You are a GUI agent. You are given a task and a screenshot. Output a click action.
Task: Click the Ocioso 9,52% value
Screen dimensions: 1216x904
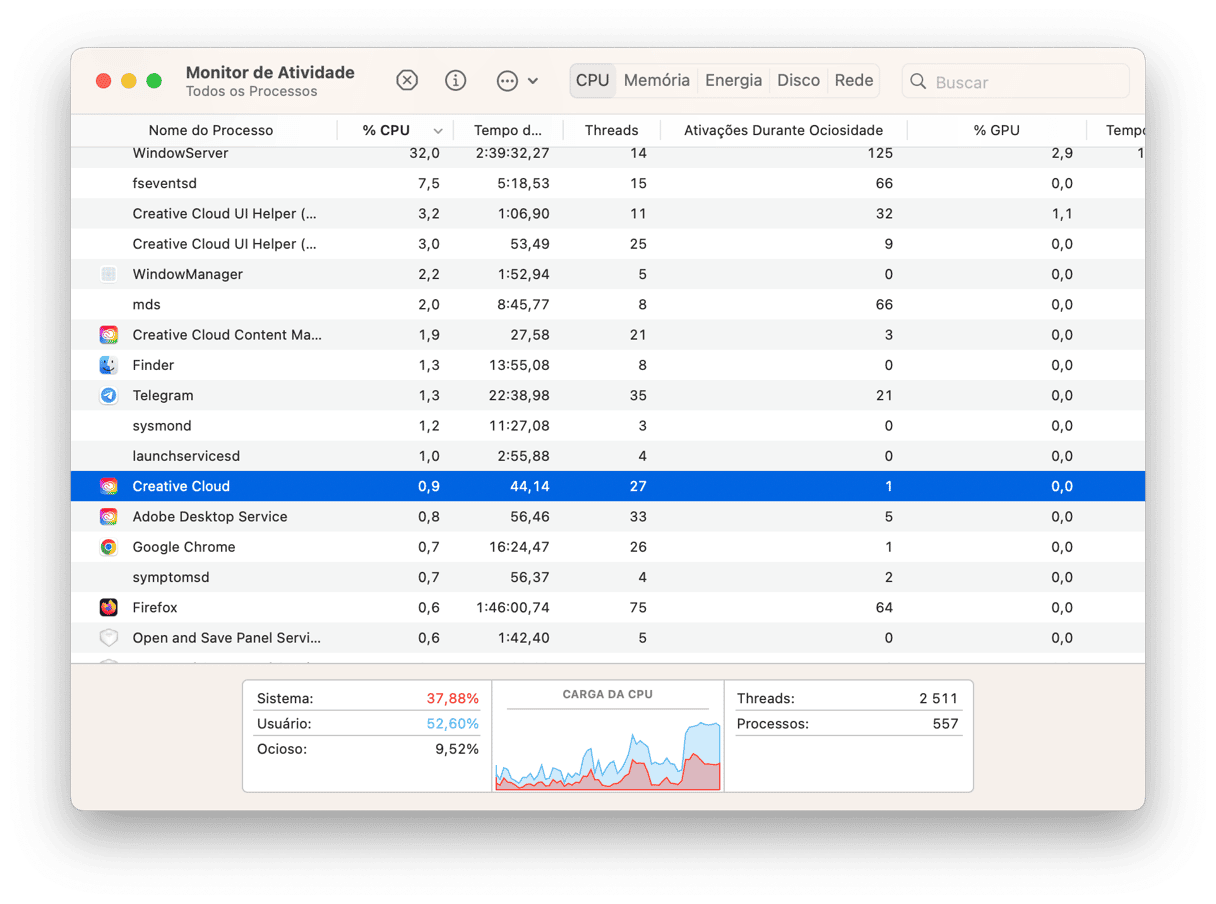coord(457,748)
